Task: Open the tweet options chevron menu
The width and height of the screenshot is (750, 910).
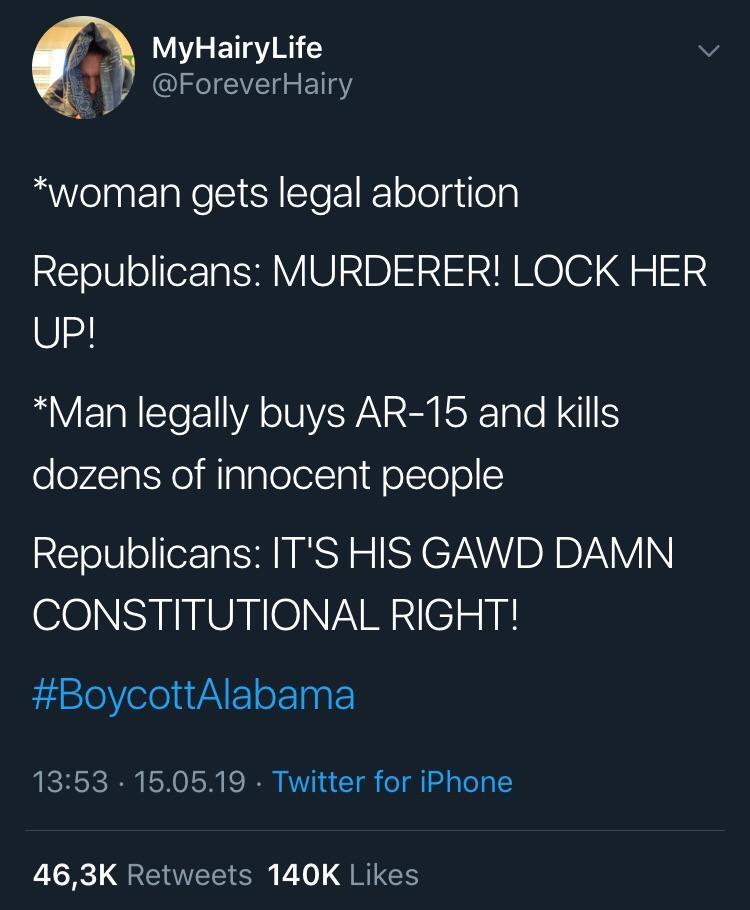Action: 708,51
